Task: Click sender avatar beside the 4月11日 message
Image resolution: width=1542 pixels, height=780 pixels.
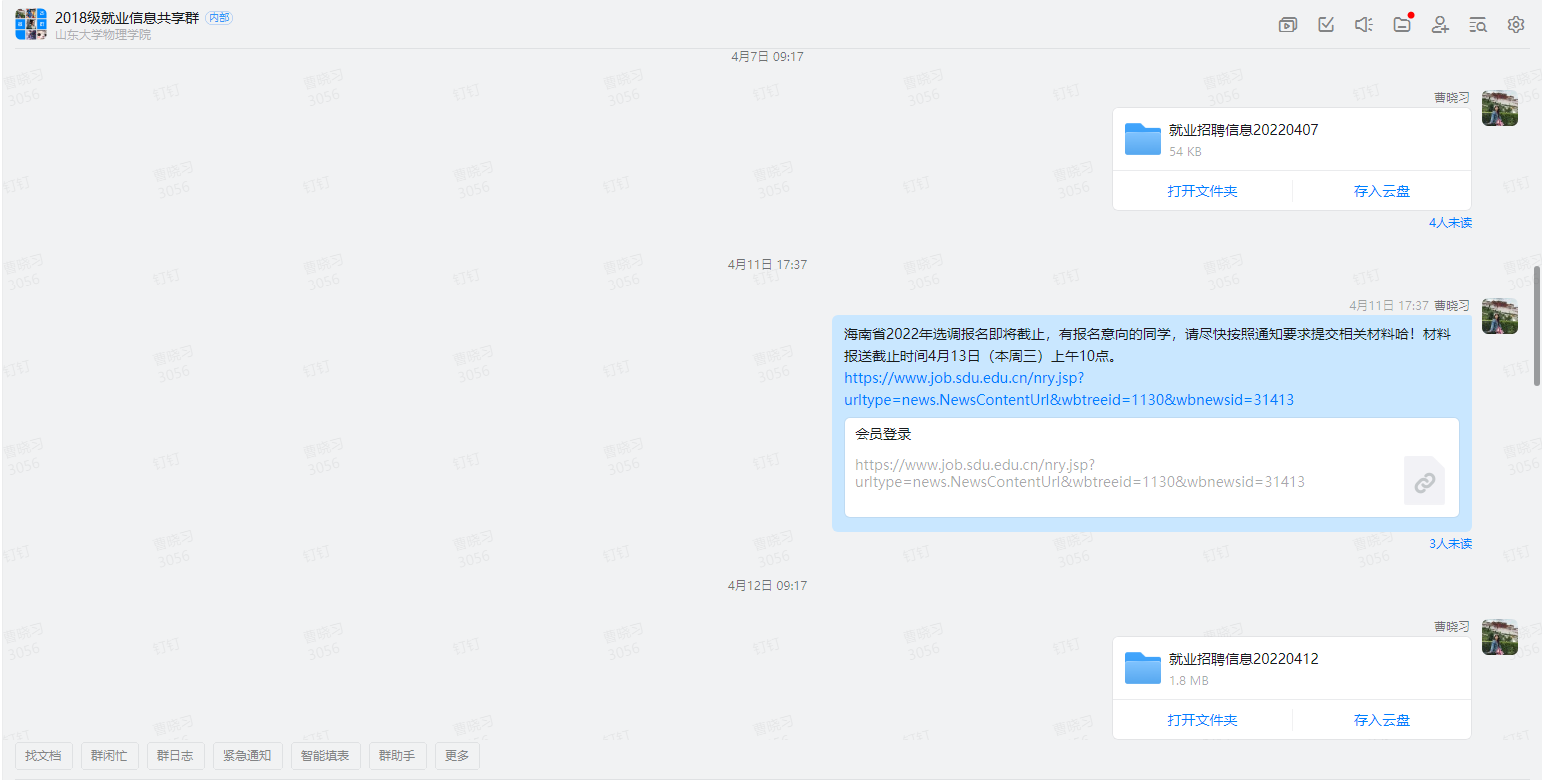Action: pos(1499,316)
